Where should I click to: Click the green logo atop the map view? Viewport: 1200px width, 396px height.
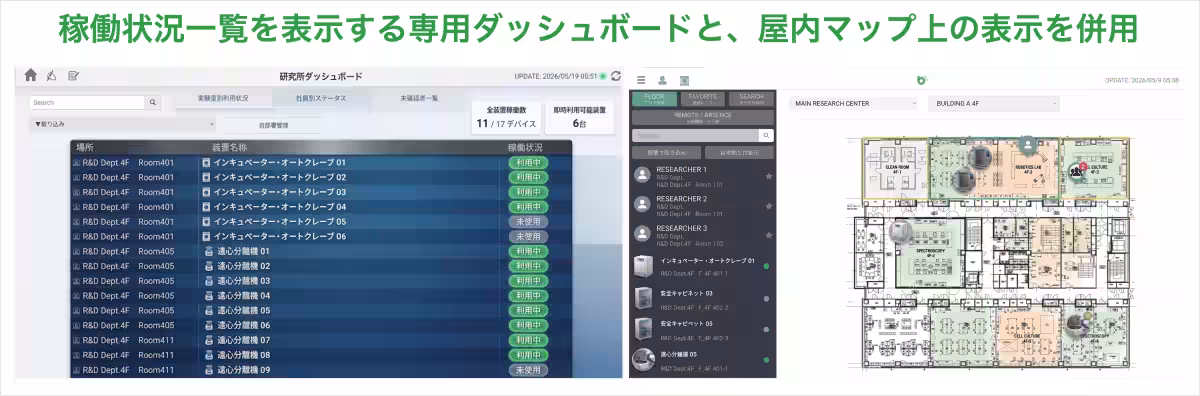[921, 79]
